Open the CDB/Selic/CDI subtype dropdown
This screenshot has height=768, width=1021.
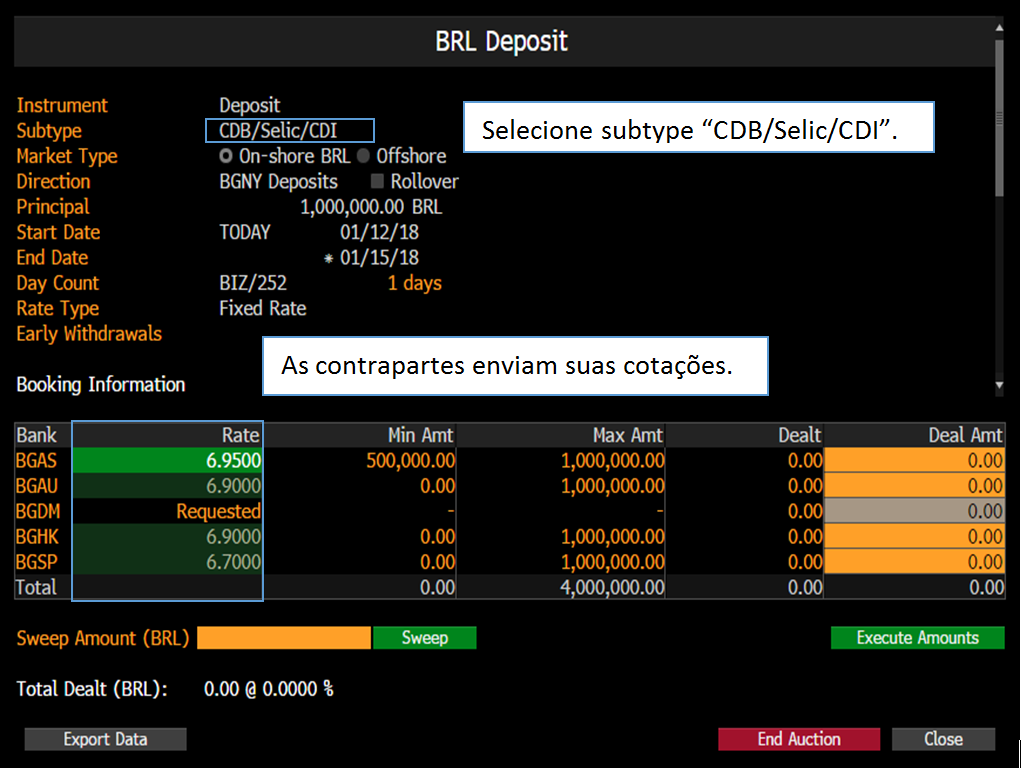pyautogui.click(x=289, y=131)
